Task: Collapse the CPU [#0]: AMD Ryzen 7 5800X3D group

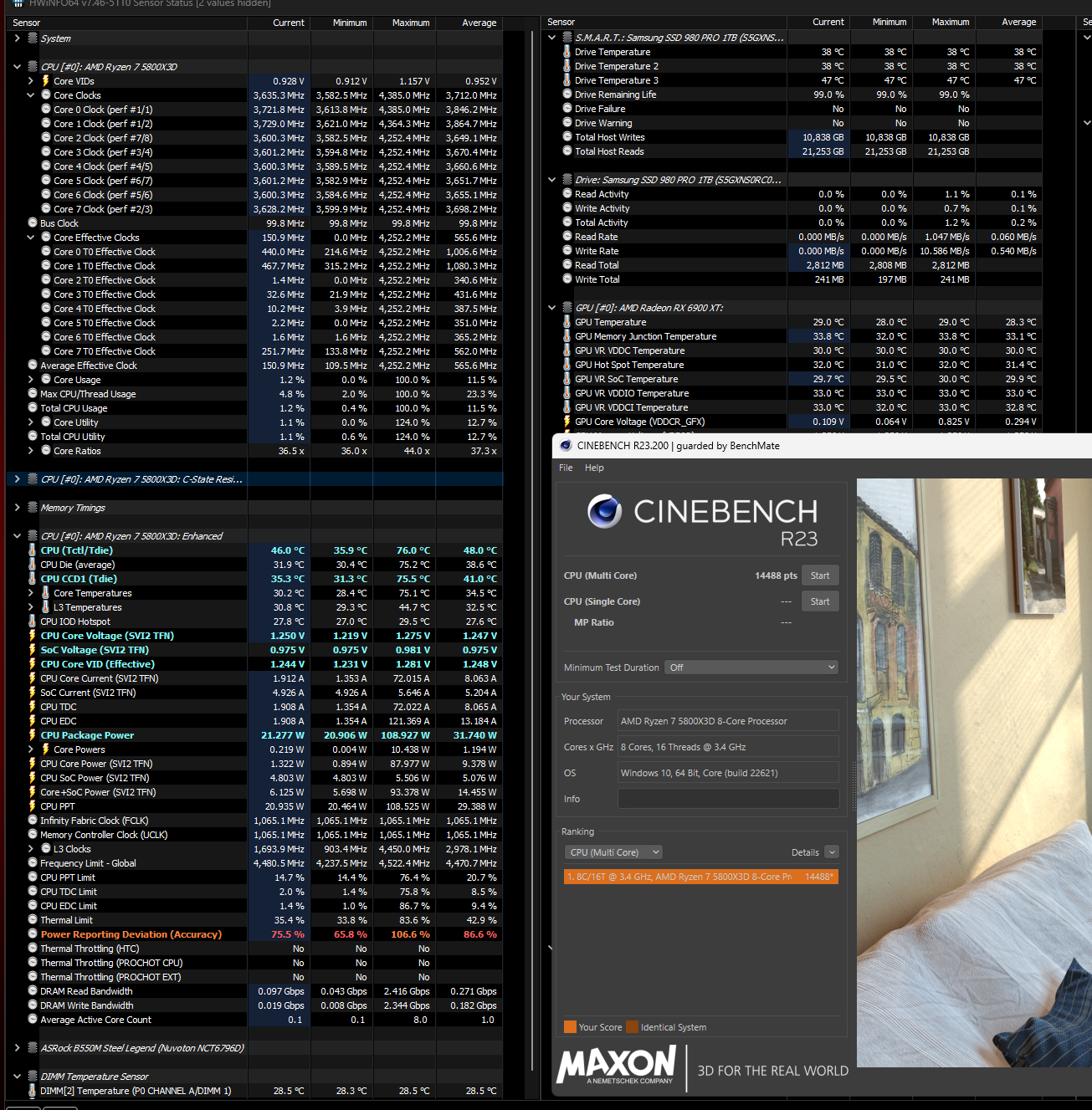Action: (17, 67)
